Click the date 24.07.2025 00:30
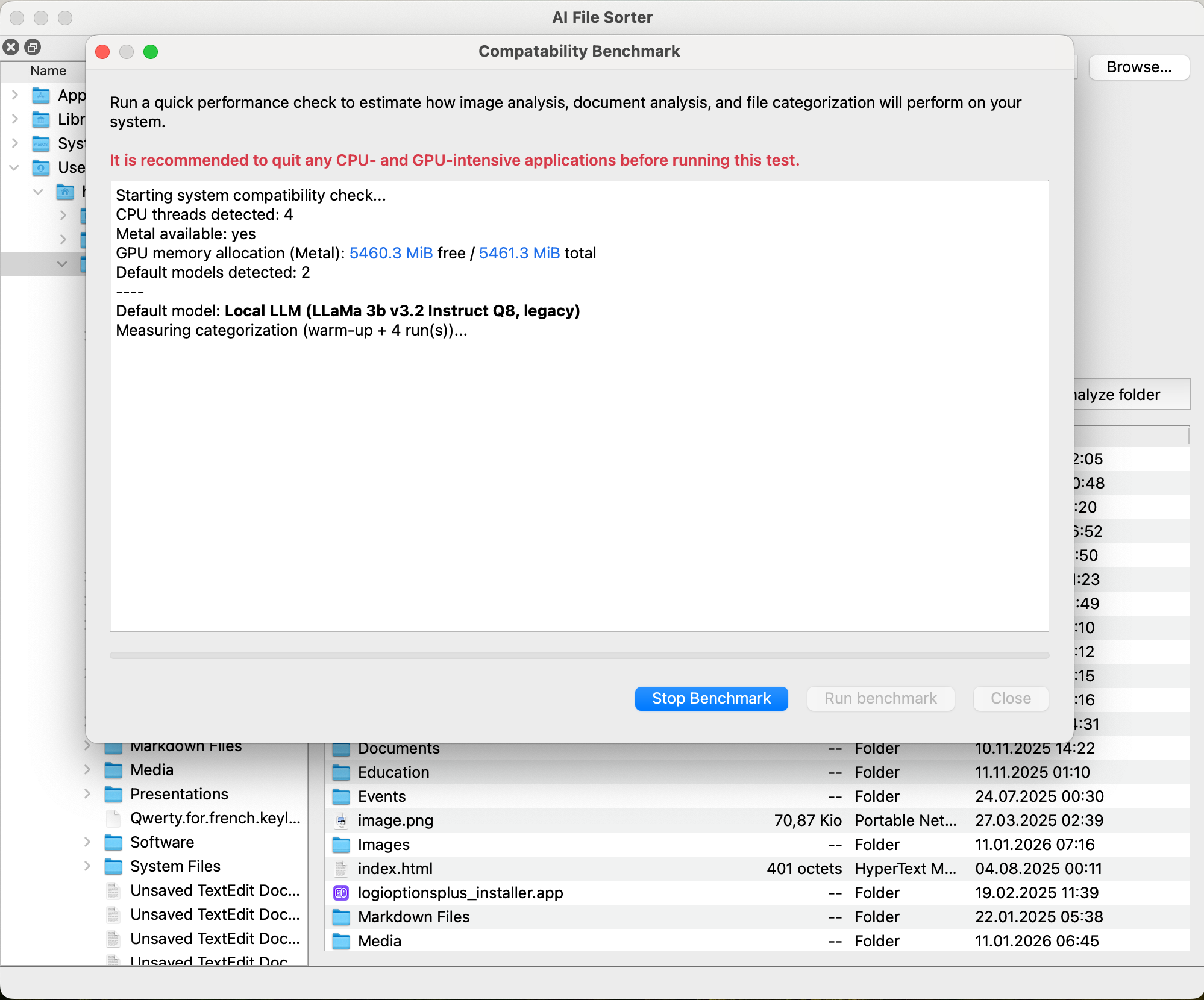The height and width of the screenshot is (1000, 1204). [x=1039, y=796]
